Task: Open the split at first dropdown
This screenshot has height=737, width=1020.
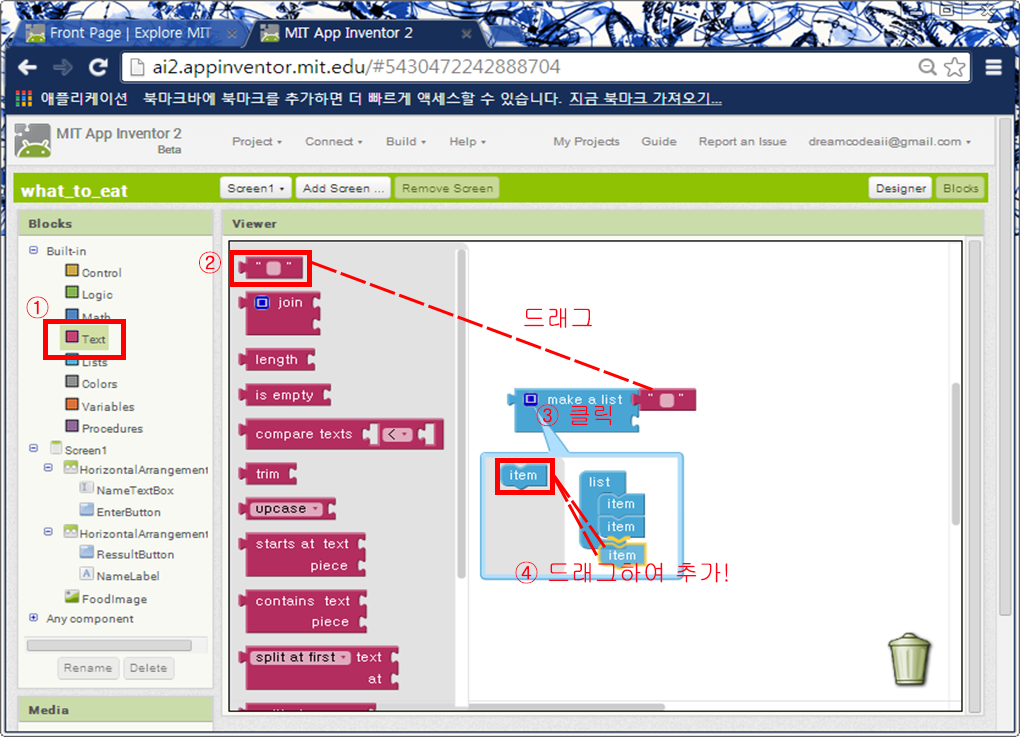Action: 301,657
